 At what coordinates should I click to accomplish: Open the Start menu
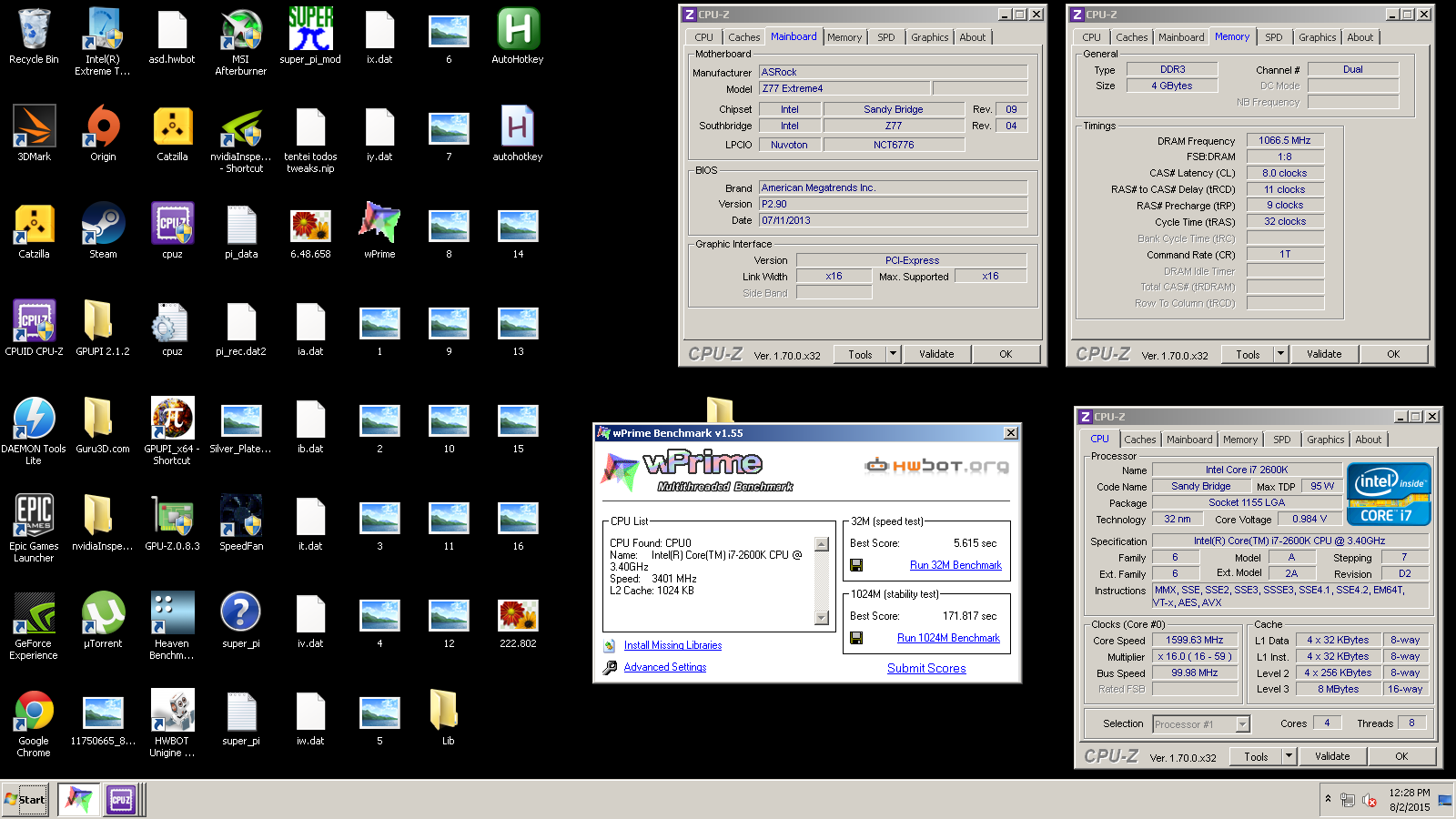click(25, 800)
